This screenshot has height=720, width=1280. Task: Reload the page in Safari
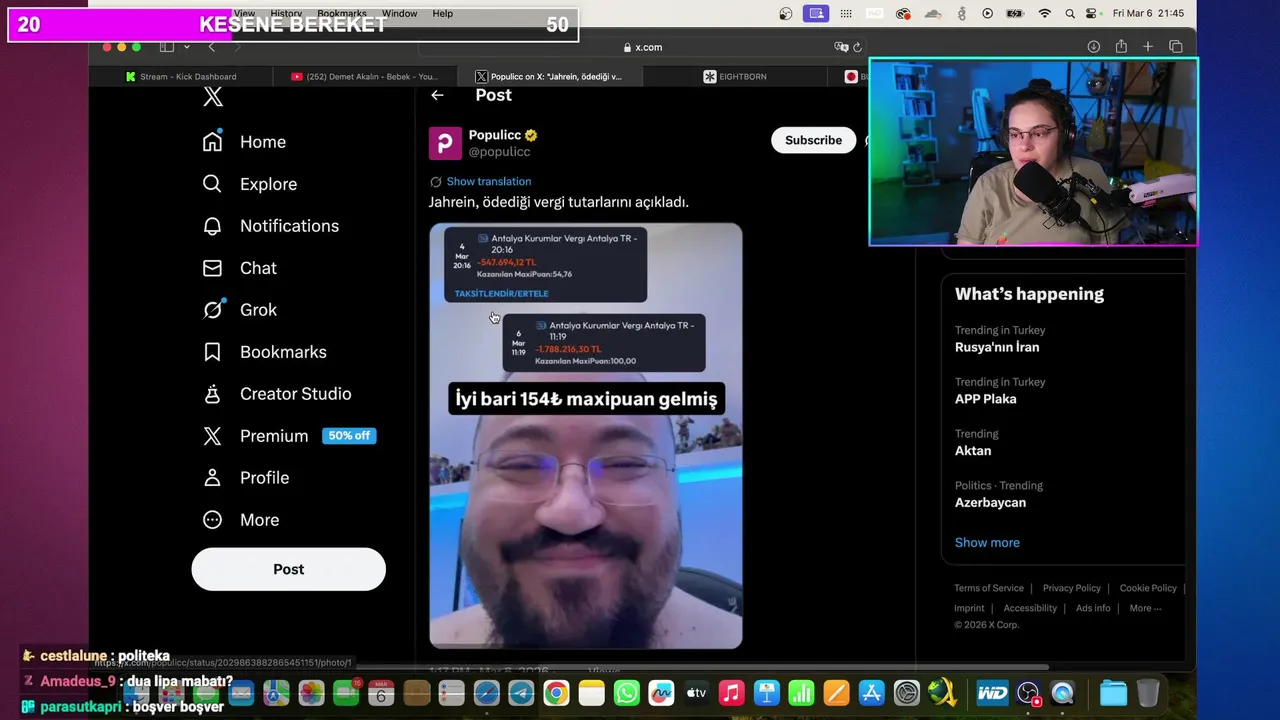click(857, 47)
